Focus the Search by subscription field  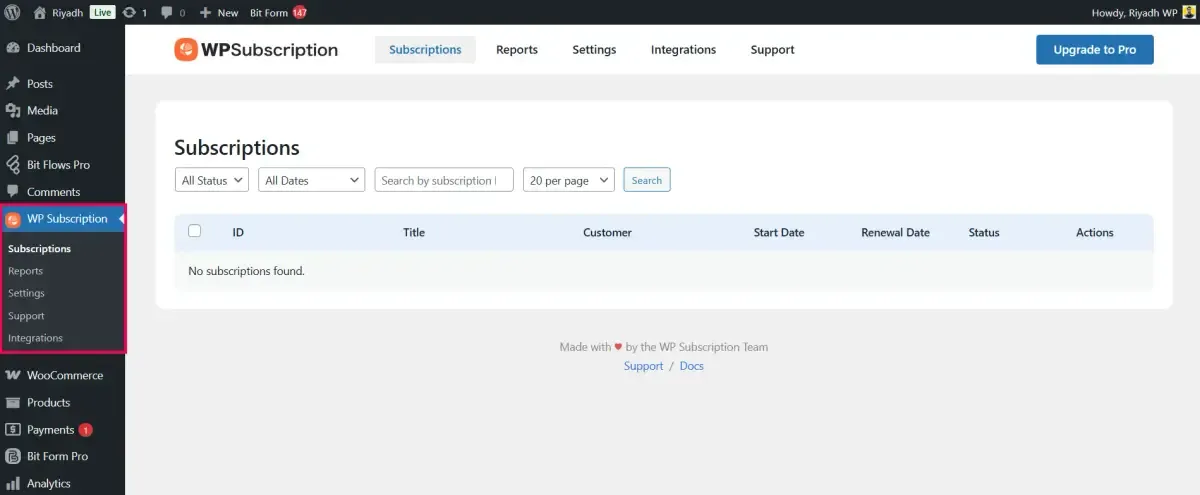(444, 180)
